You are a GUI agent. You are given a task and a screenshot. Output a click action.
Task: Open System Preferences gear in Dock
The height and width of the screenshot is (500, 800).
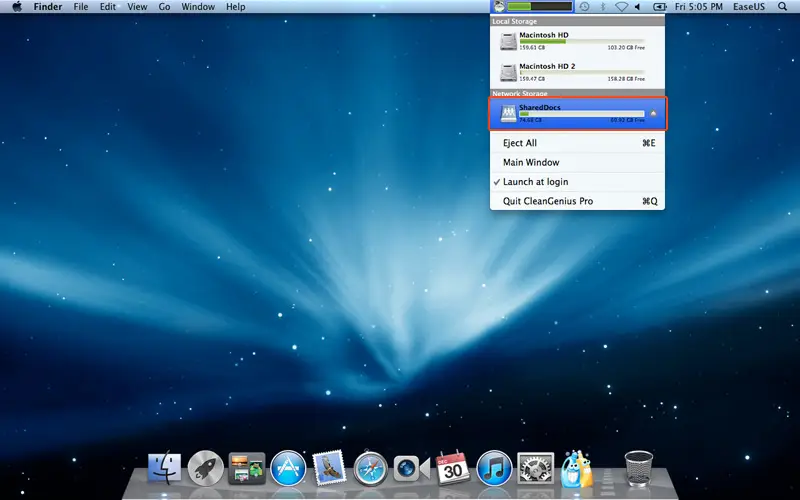coord(535,468)
